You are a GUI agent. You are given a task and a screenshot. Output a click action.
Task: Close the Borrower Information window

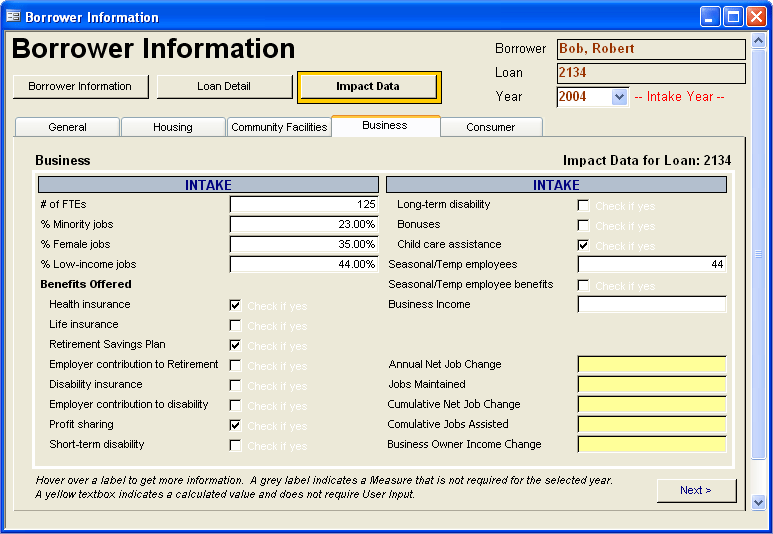point(756,17)
